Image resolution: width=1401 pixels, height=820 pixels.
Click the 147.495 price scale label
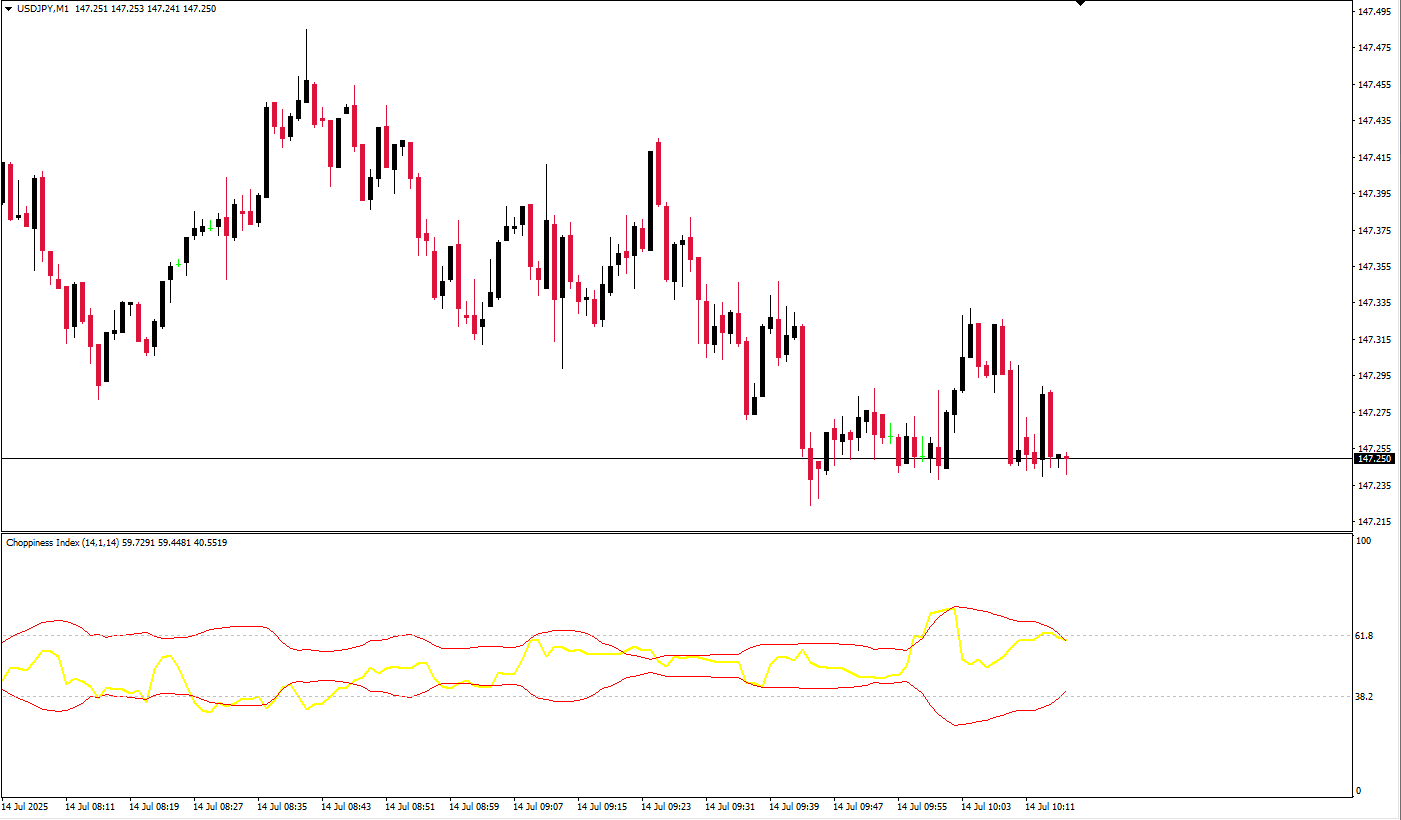1372,12
